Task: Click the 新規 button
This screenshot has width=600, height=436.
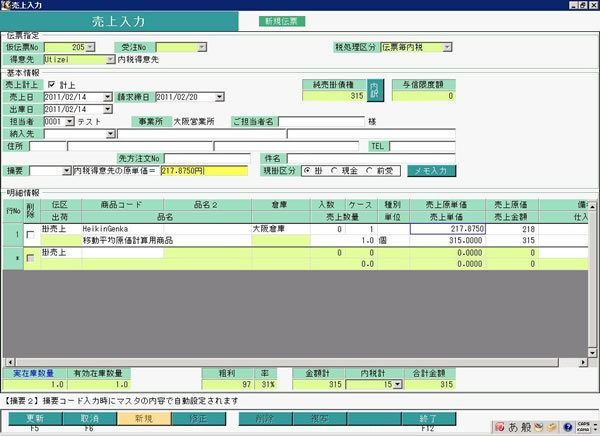Action: (144, 418)
